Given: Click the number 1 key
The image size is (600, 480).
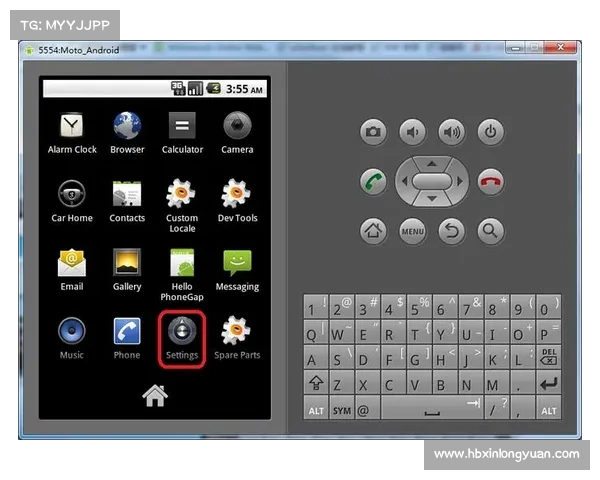Looking at the screenshot, I should click(316, 307).
